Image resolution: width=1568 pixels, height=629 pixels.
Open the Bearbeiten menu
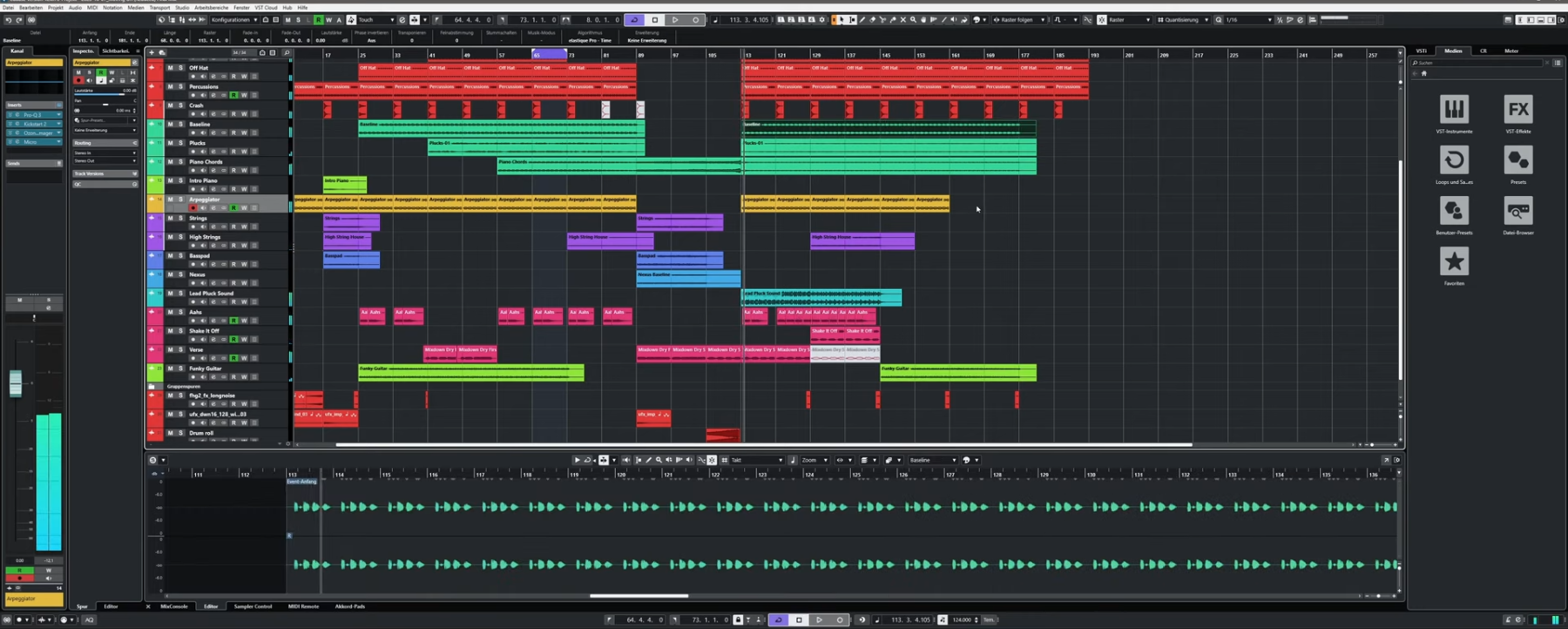point(30,7)
